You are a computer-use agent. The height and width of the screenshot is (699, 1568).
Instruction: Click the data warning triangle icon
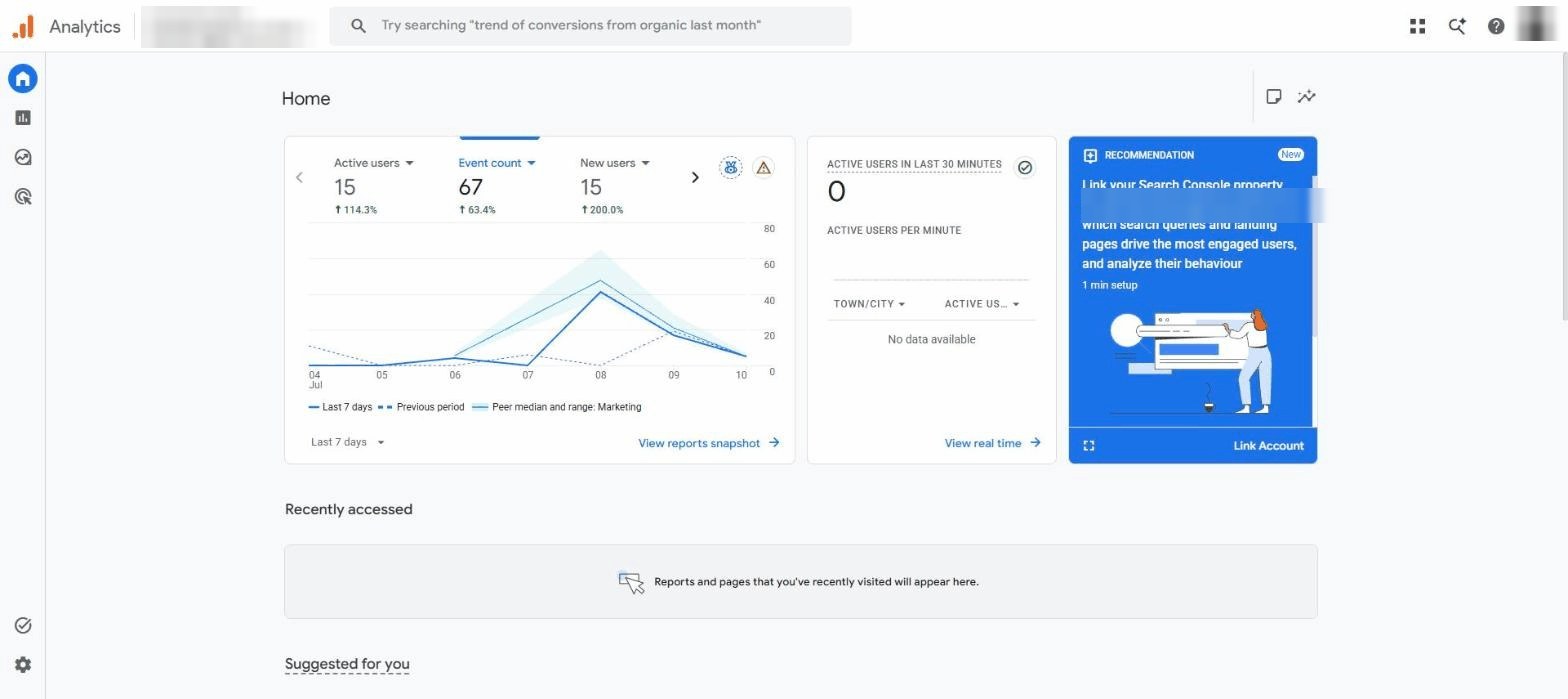pyautogui.click(x=764, y=167)
